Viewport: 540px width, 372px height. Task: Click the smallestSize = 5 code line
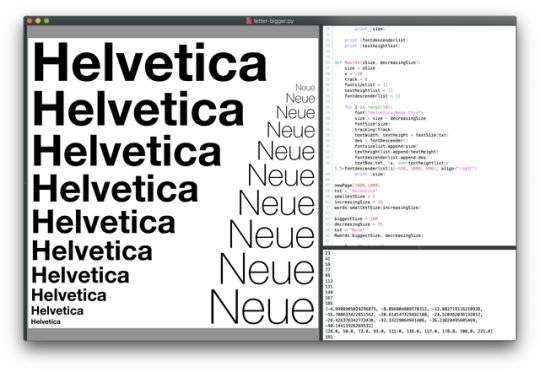tap(354, 196)
